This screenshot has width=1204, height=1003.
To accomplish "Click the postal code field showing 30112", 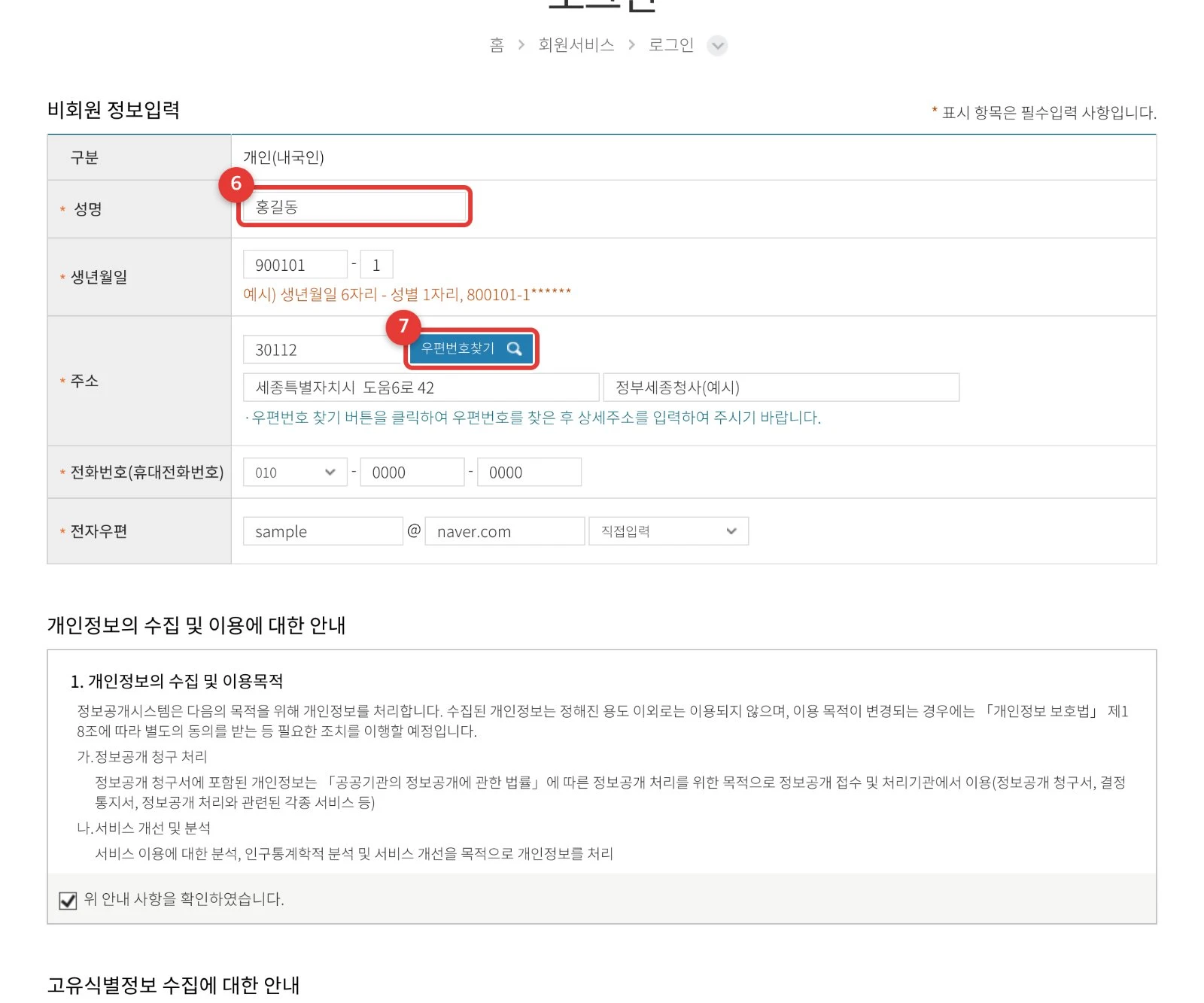I will tap(324, 350).
